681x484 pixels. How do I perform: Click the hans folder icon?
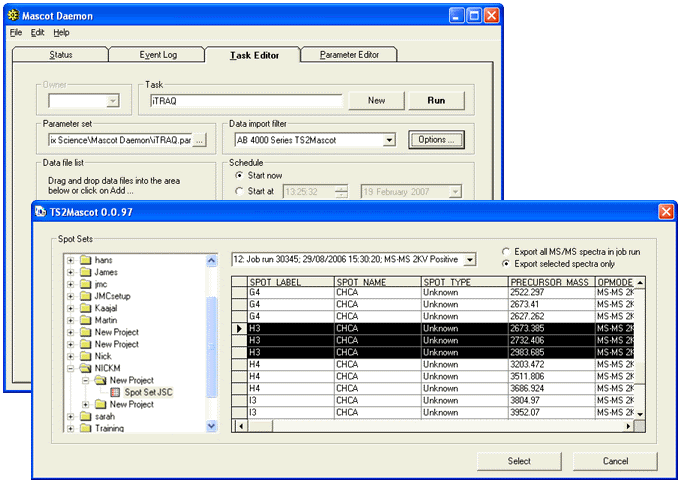[85, 260]
